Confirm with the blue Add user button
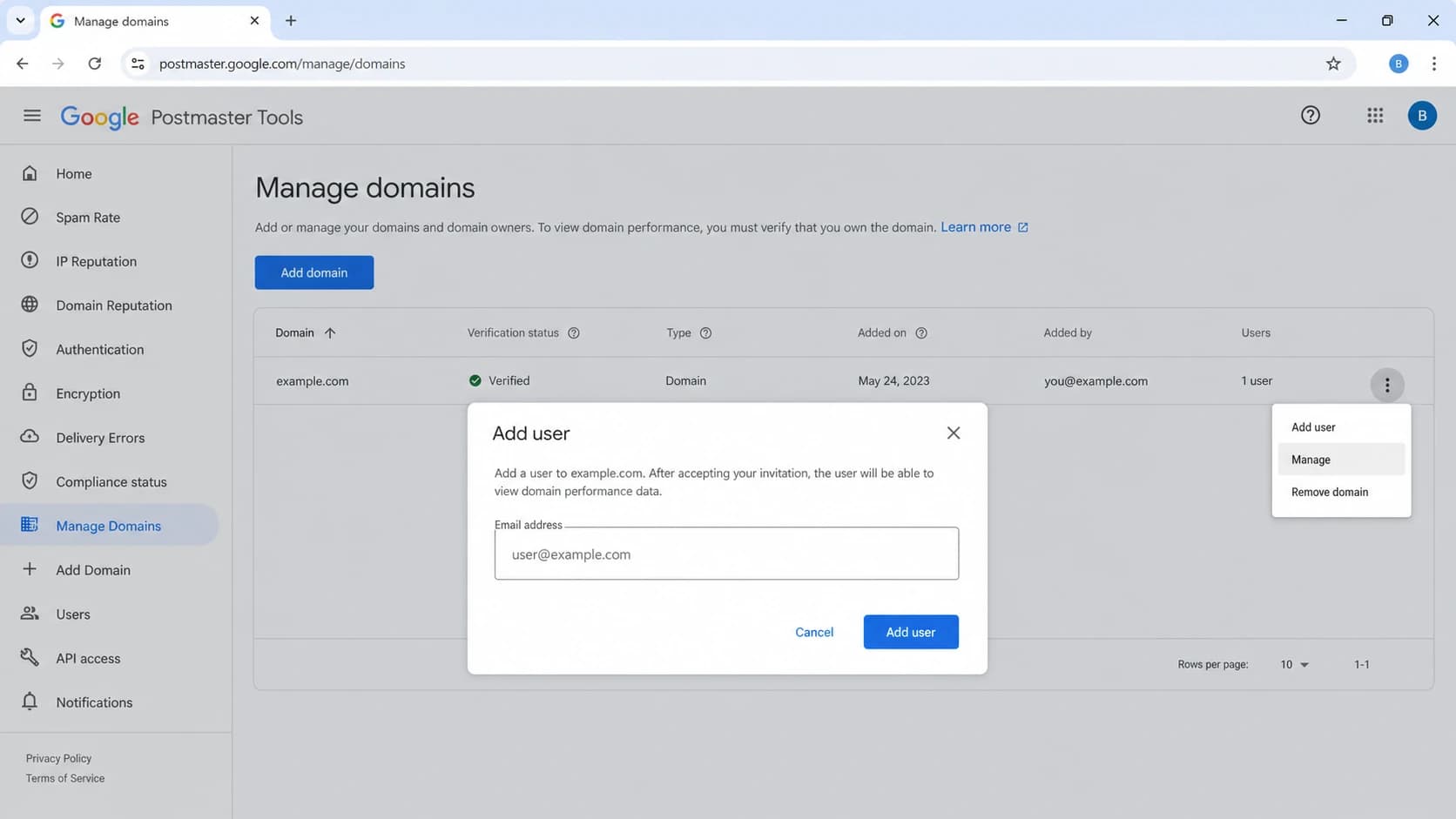 [911, 632]
